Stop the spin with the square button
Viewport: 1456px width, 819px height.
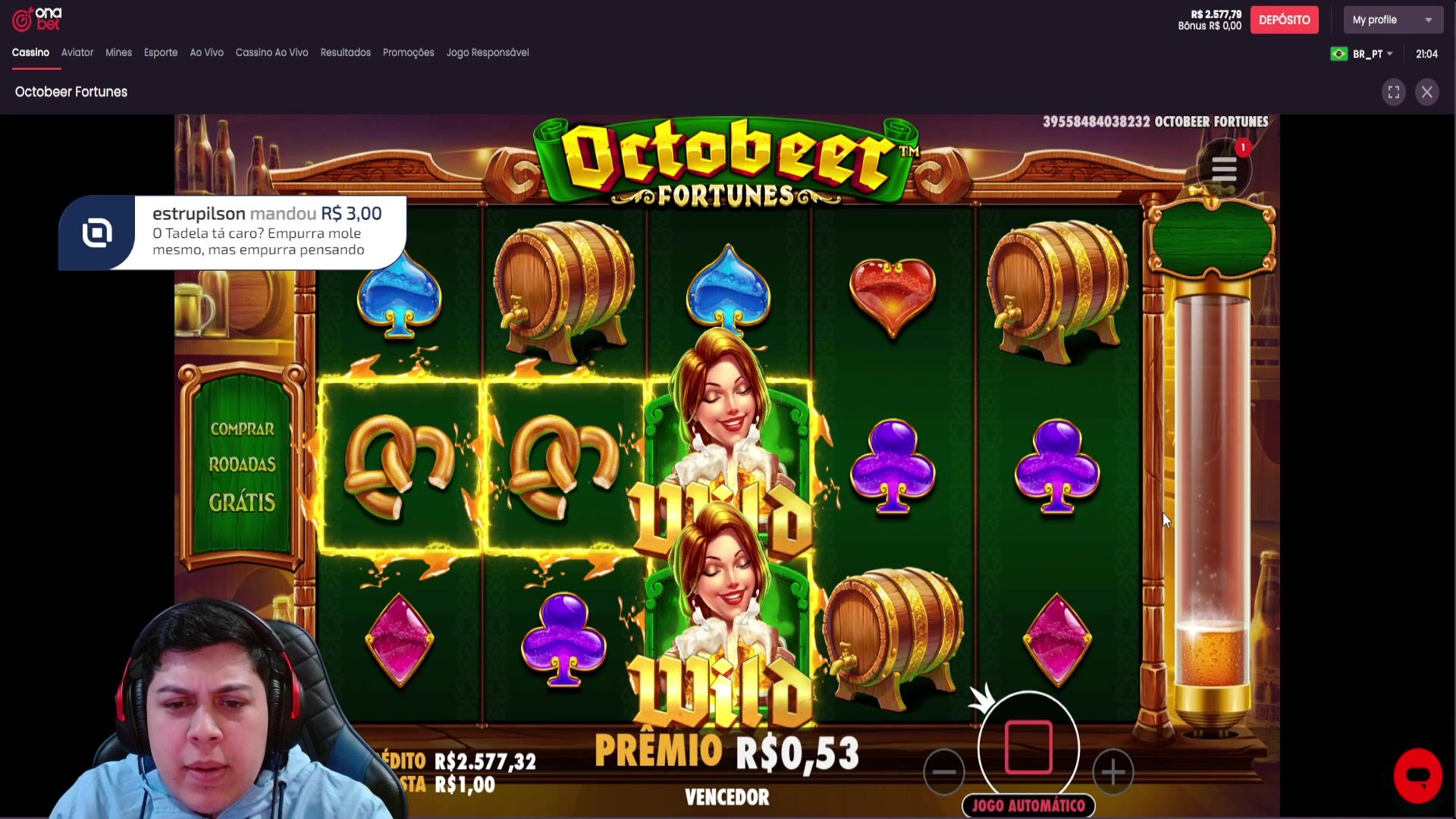1028,747
